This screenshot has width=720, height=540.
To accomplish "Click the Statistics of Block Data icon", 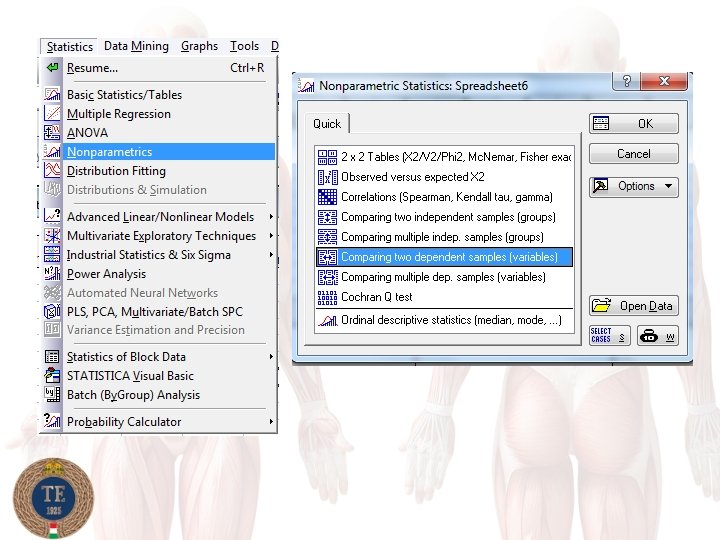I will 52,356.
